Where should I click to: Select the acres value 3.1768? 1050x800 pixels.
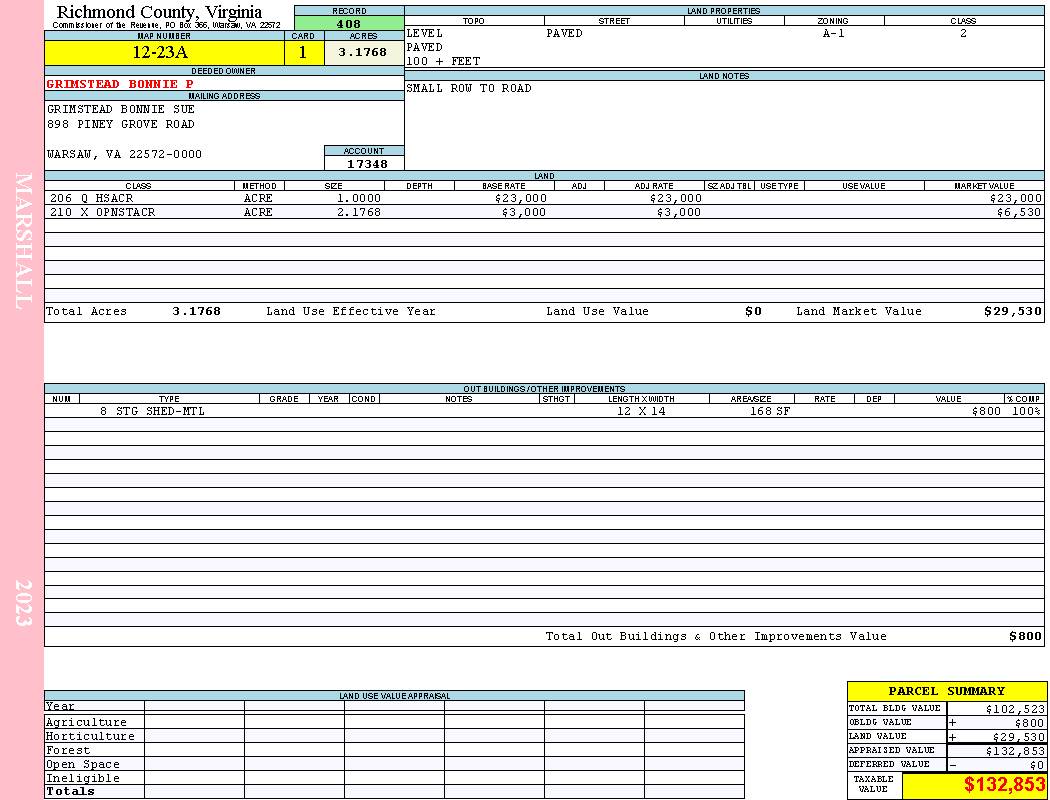click(364, 53)
